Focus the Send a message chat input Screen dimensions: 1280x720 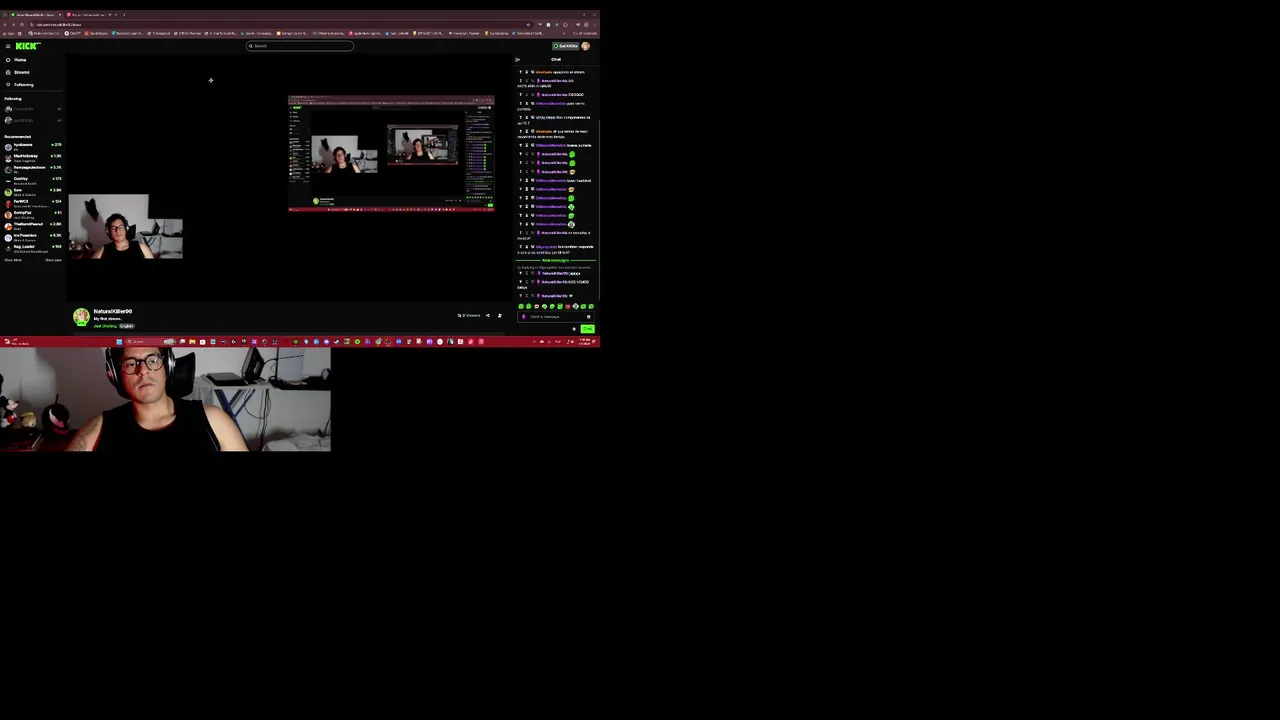pyautogui.click(x=554, y=317)
